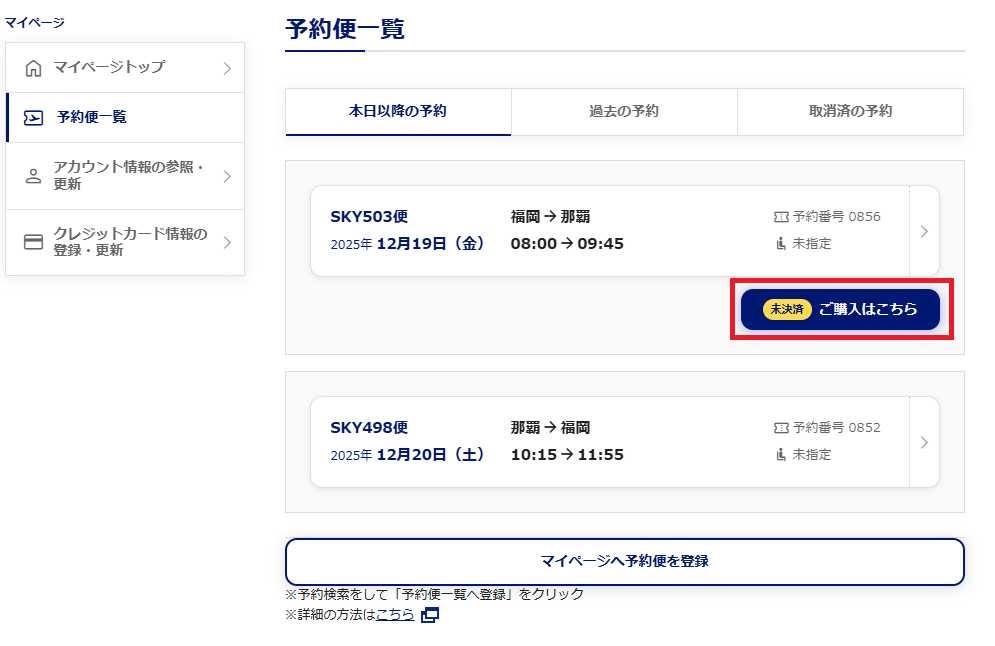This screenshot has height=646, width=995.
Task: Open SKY498 details via the right chevron
Action: pos(923,442)
